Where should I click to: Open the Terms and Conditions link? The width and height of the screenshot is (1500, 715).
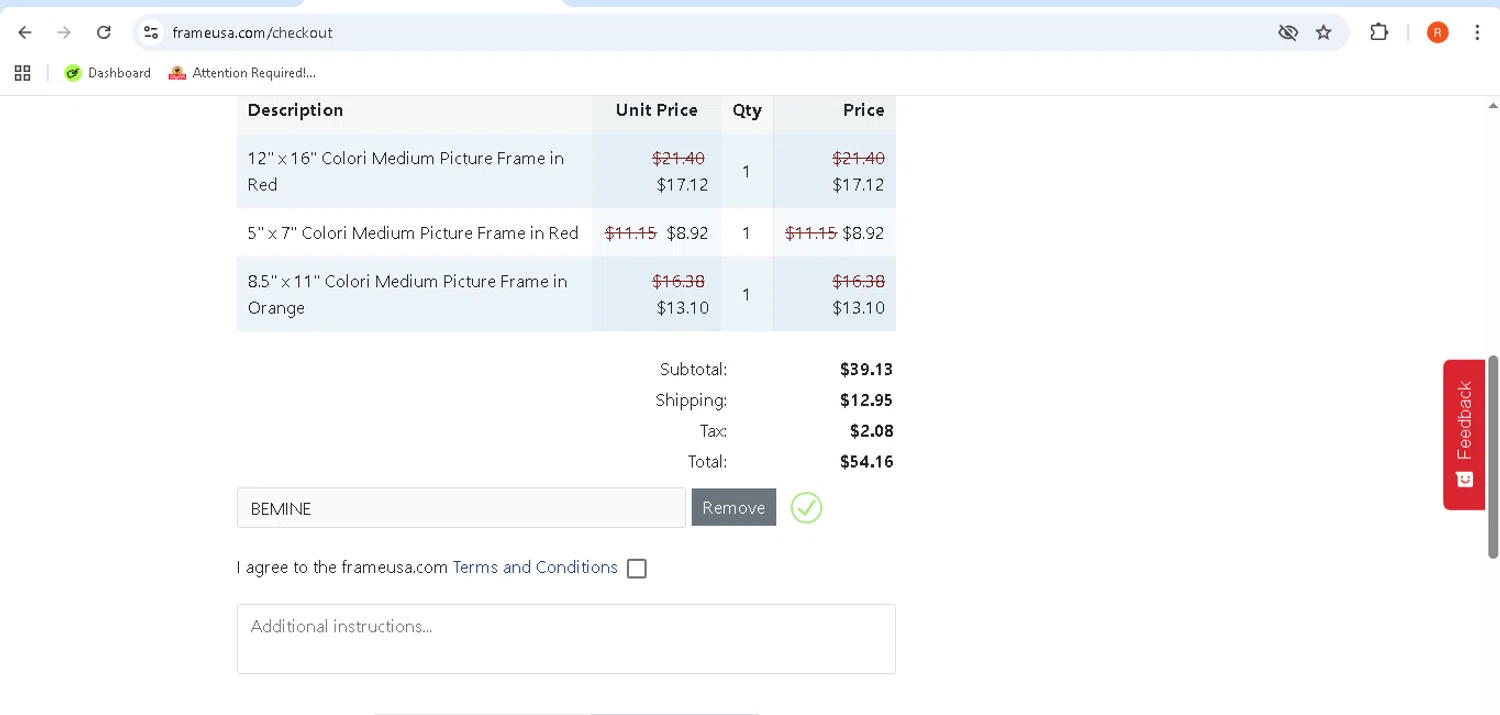[535, 567]
